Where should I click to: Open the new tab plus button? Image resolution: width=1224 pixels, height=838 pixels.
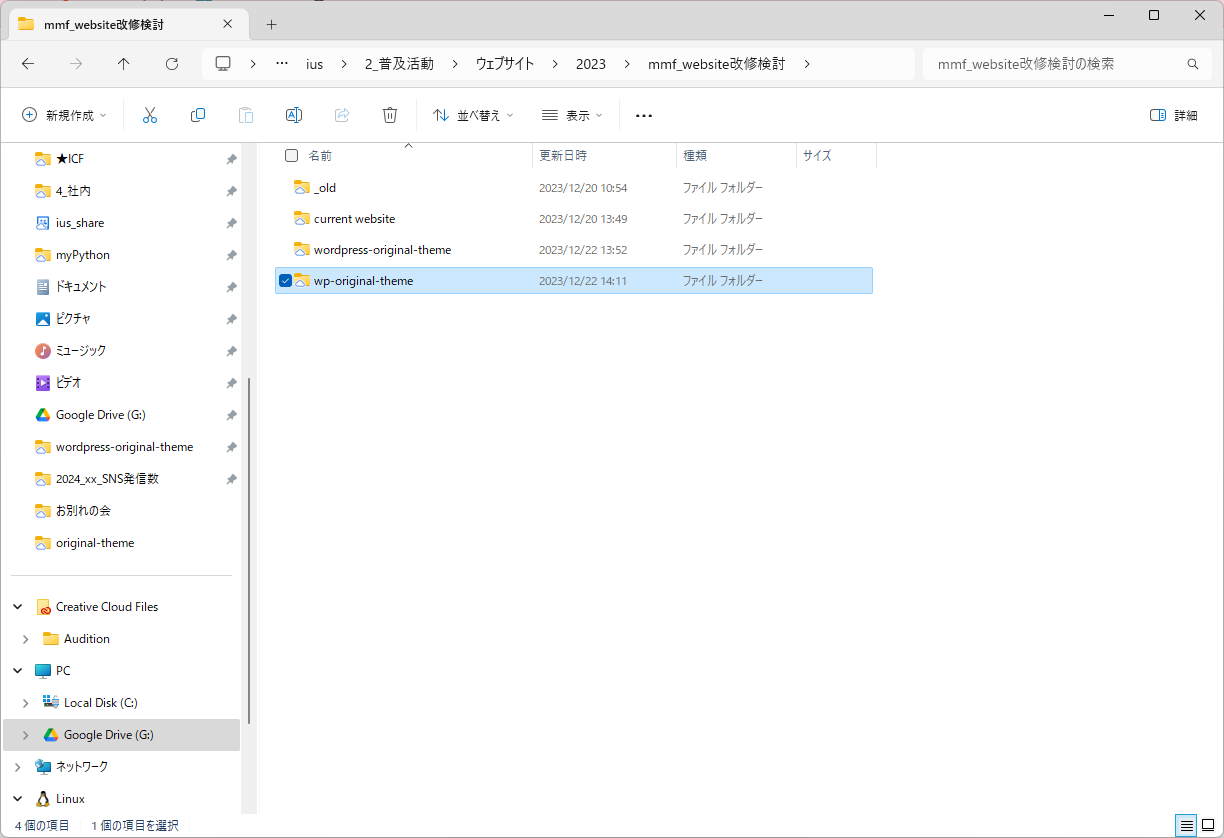pyautogui.click(x=271, y=24)
